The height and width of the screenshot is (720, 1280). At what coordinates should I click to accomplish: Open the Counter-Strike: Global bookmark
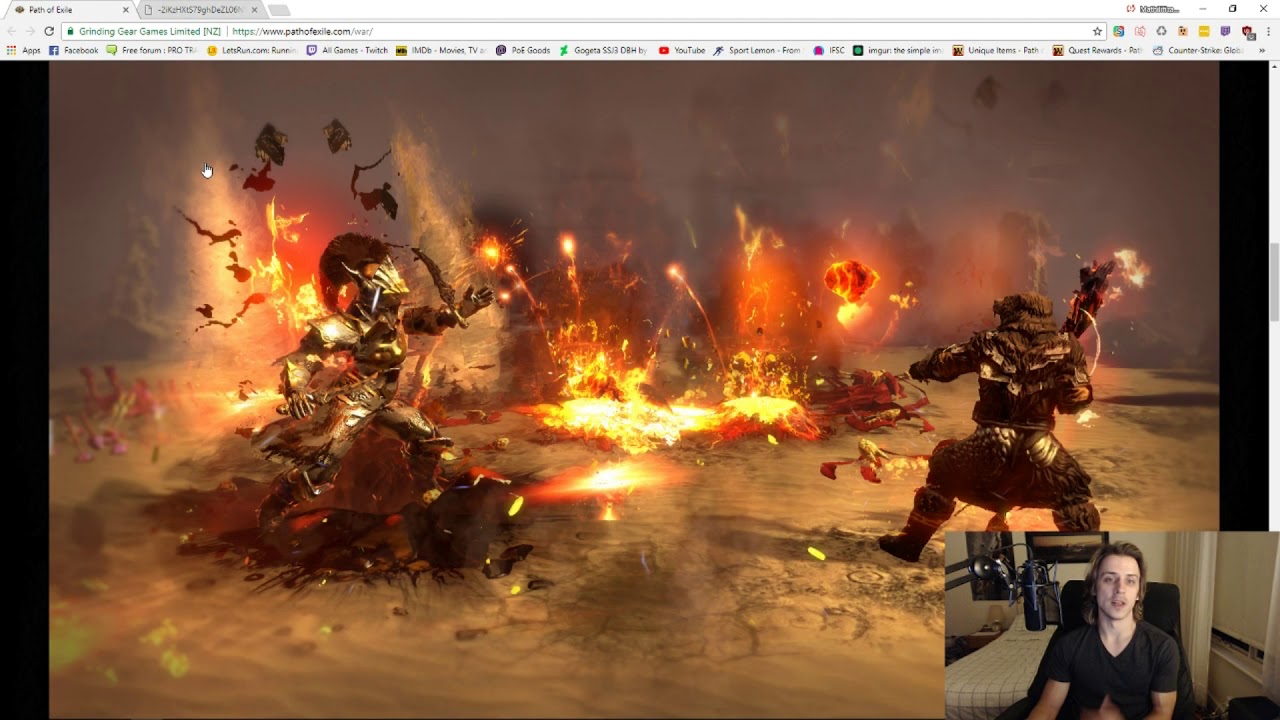tap(1198, 50)
